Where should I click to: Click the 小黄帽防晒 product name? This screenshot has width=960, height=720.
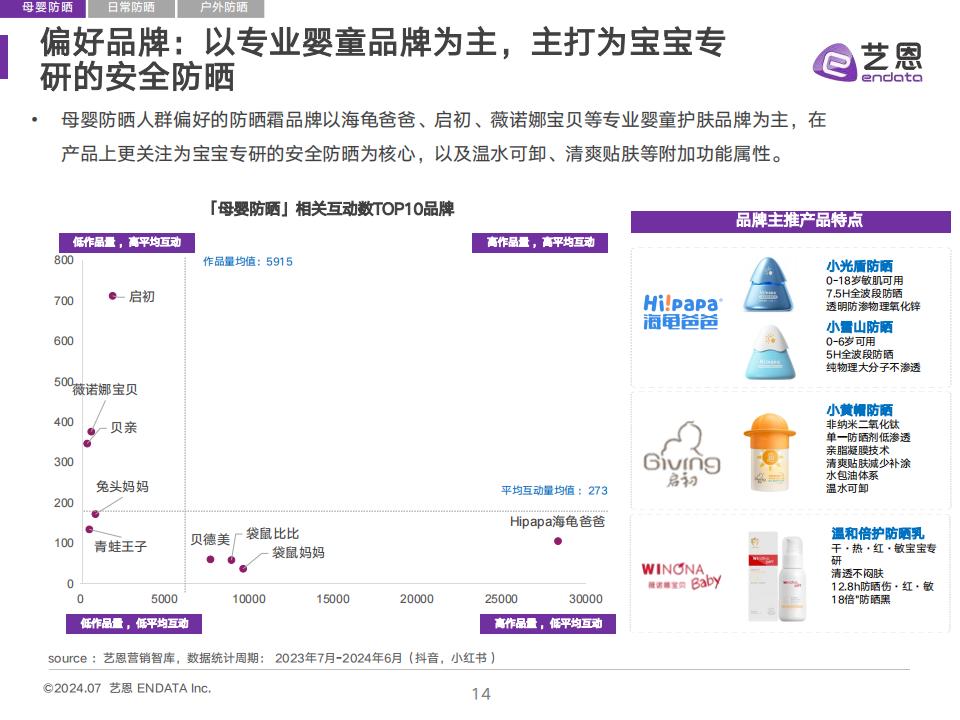click(859, 410)
